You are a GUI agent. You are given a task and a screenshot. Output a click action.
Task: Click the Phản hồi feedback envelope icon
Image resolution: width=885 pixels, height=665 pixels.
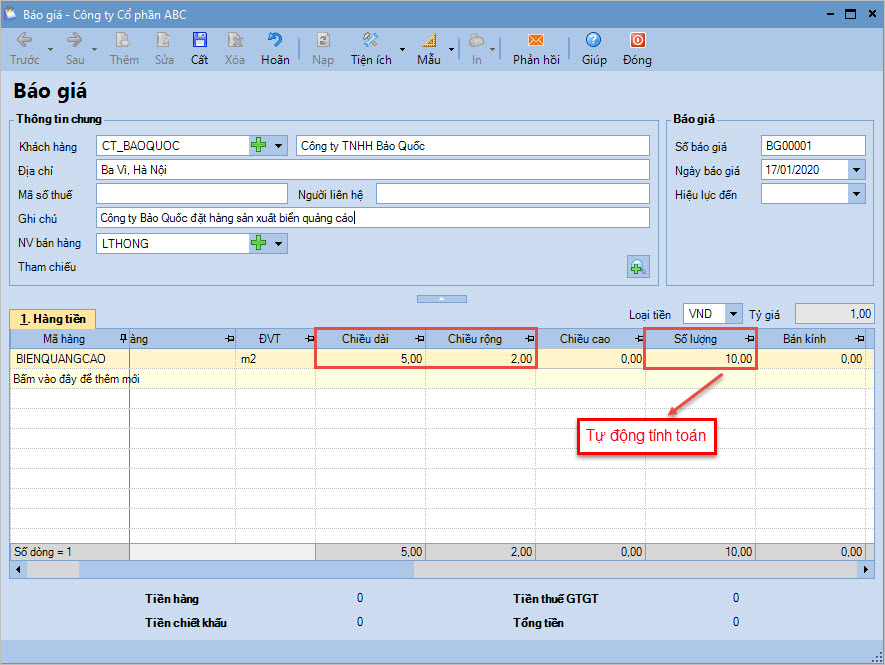[536, 41]
